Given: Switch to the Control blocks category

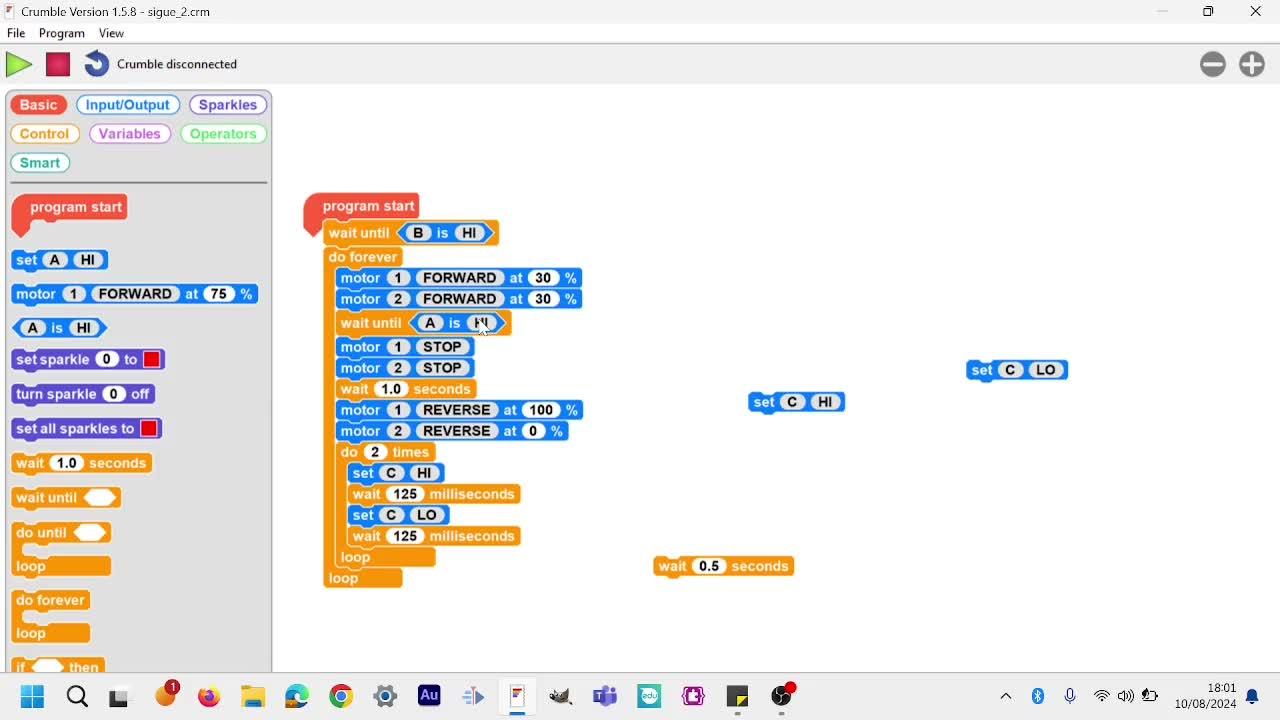Looking at the screenshot, I should [x=45, y=134].
